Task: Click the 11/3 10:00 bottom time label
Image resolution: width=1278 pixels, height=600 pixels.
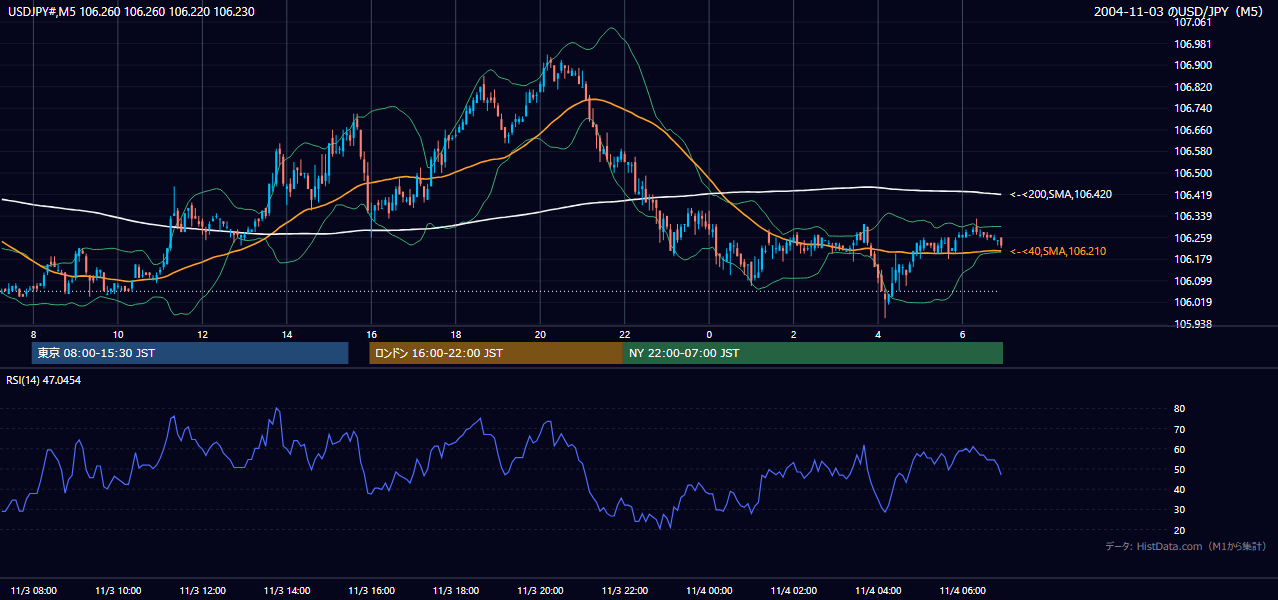Action: 118,590
